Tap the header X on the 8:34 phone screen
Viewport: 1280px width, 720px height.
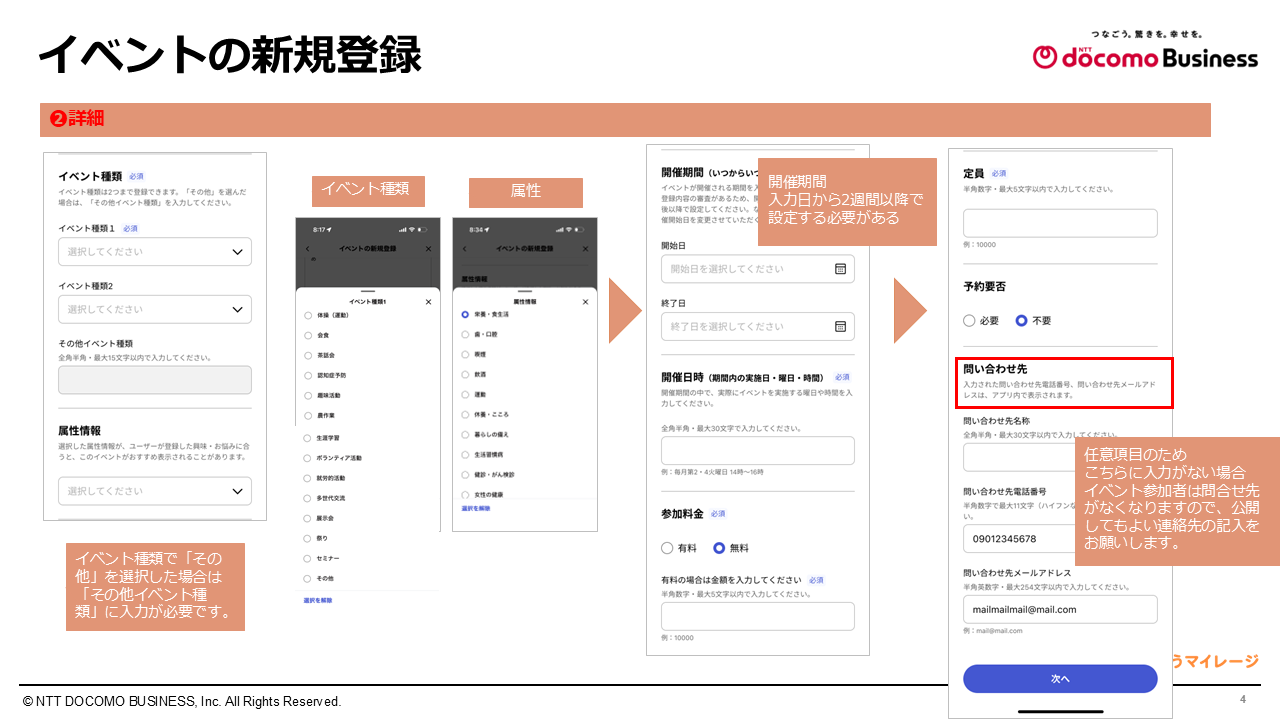[x=586, y=248]
